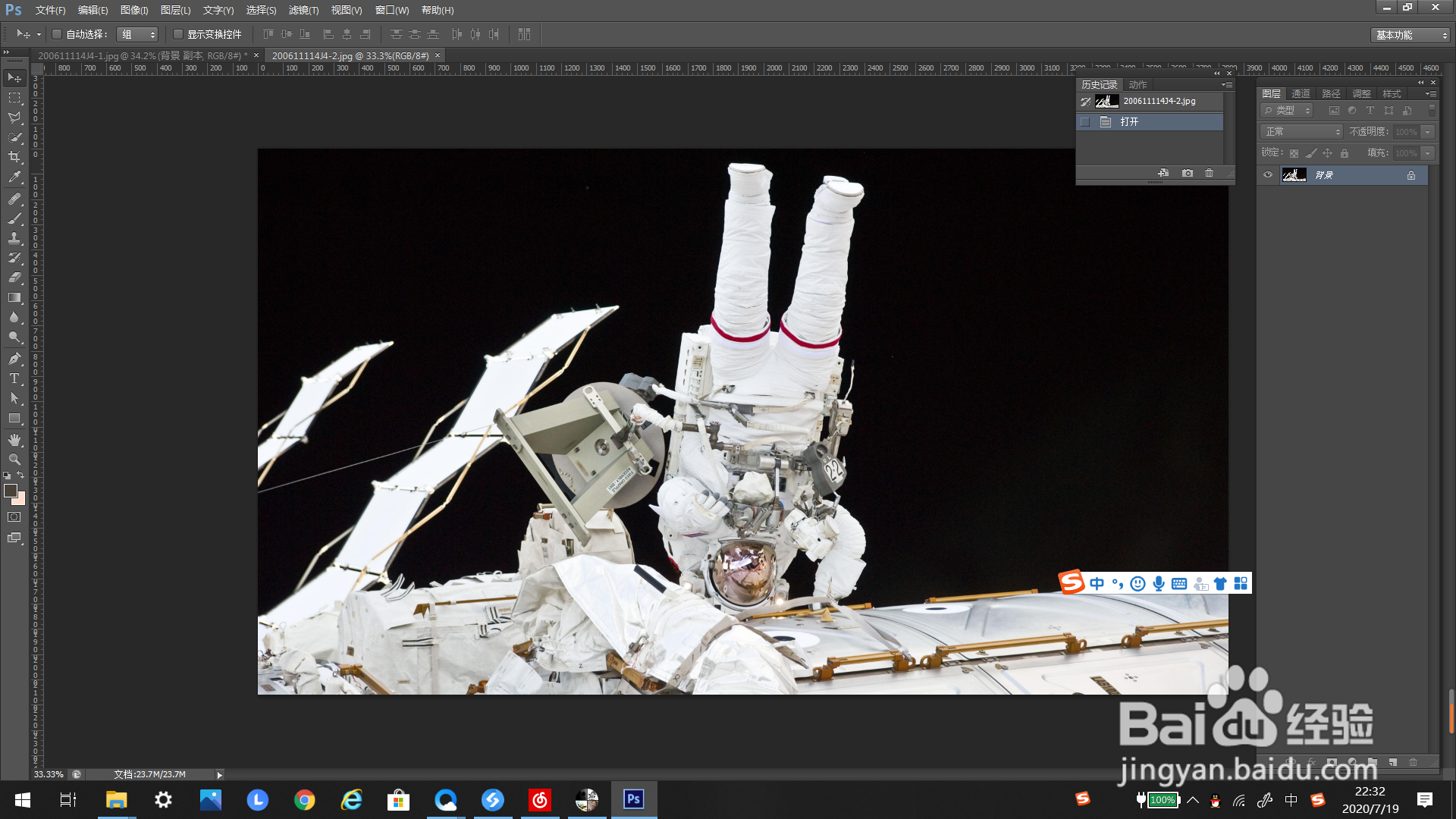
Task: Select the Eyedropper tool
Action: click(14, 177)
